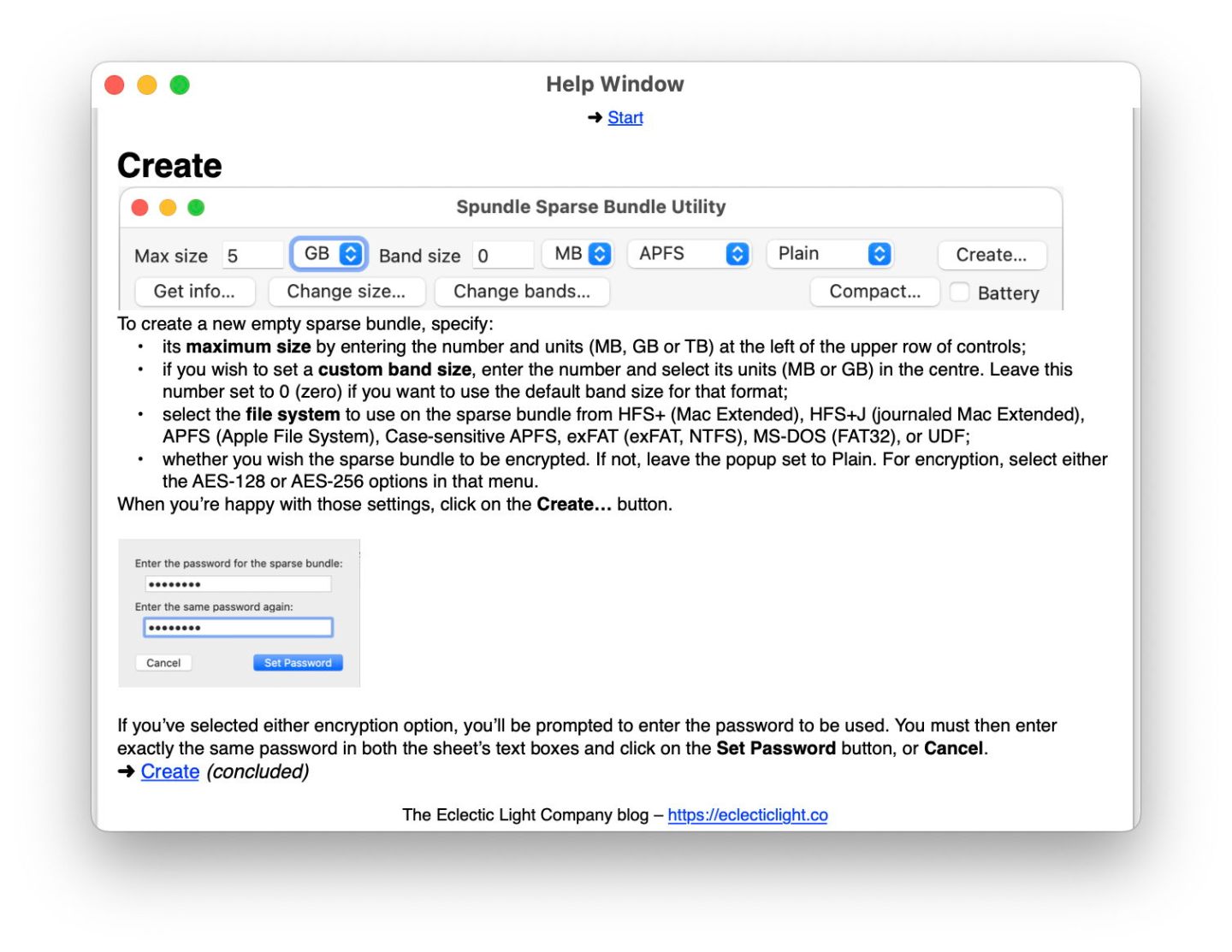The height and width of the screenshot is (952, 1232).
Task: Click the Change bands... button
Action: (522, 292)
